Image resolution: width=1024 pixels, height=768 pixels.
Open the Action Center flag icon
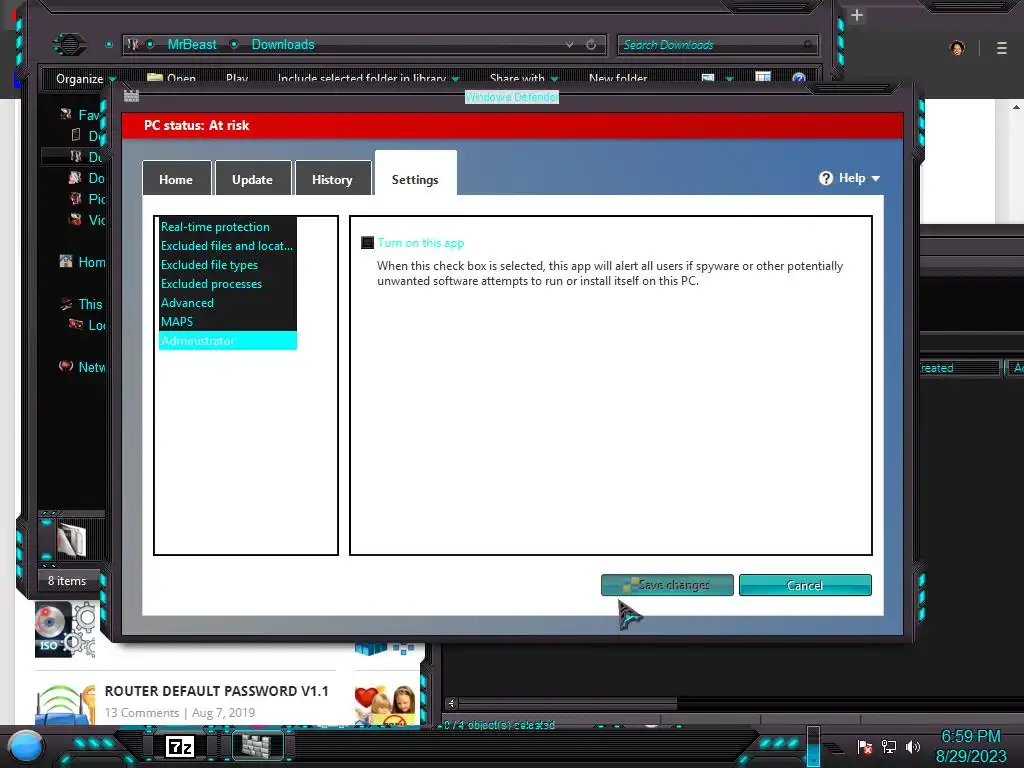tap(865, 746)
